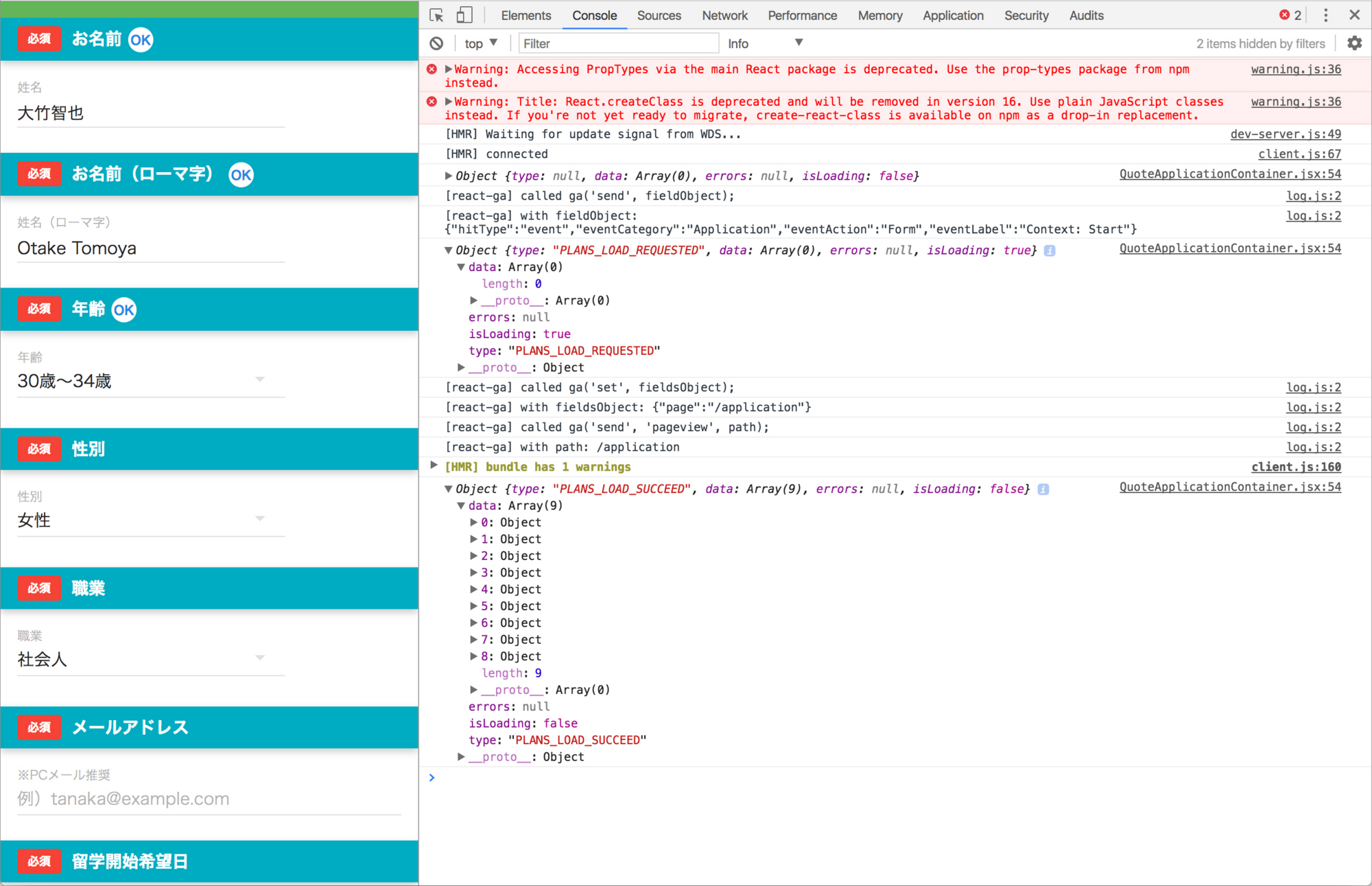Screen dimensions: 1372x886
Task: Open the Application tab
Action: tap(952, 15)
